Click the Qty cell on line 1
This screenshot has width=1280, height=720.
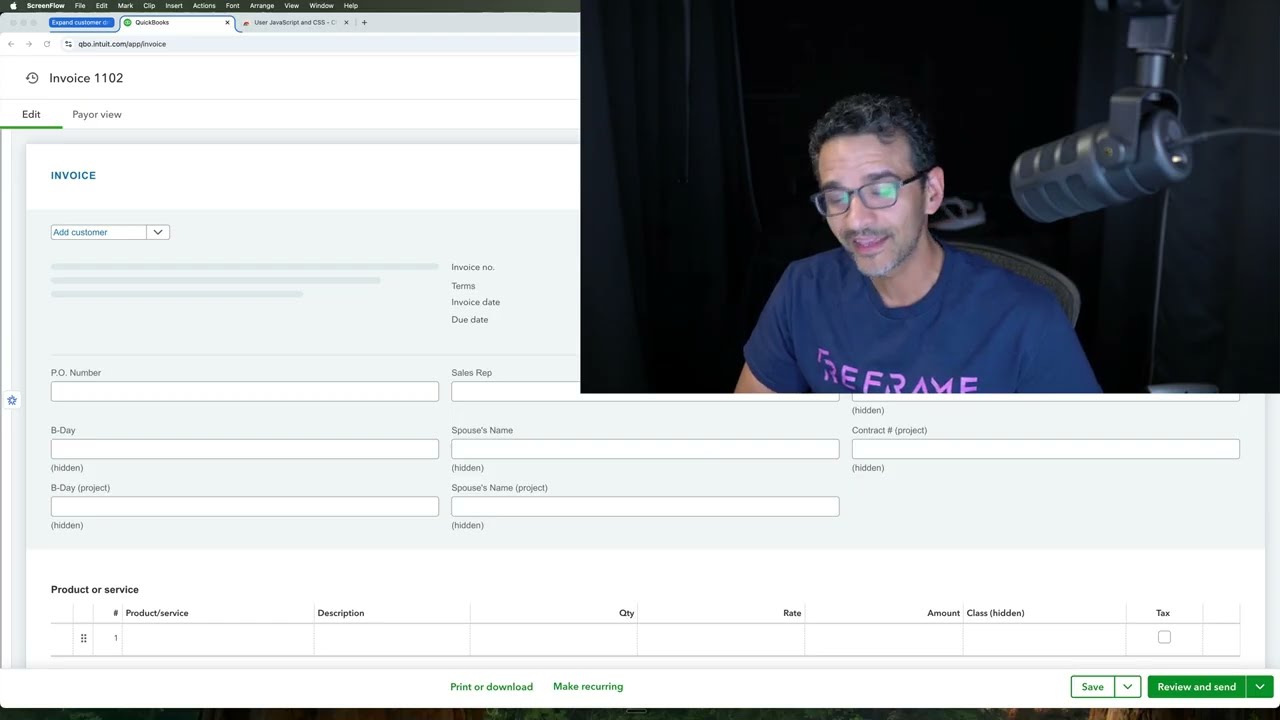[x=554, y=638]
